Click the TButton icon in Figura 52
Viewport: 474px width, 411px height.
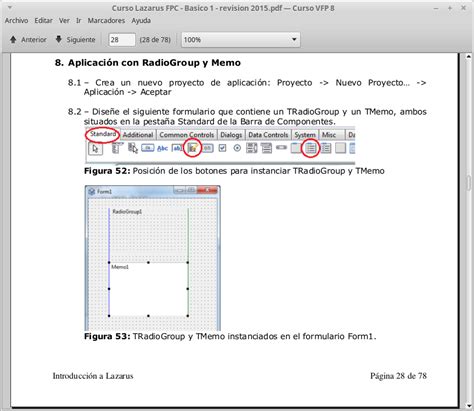148,148
